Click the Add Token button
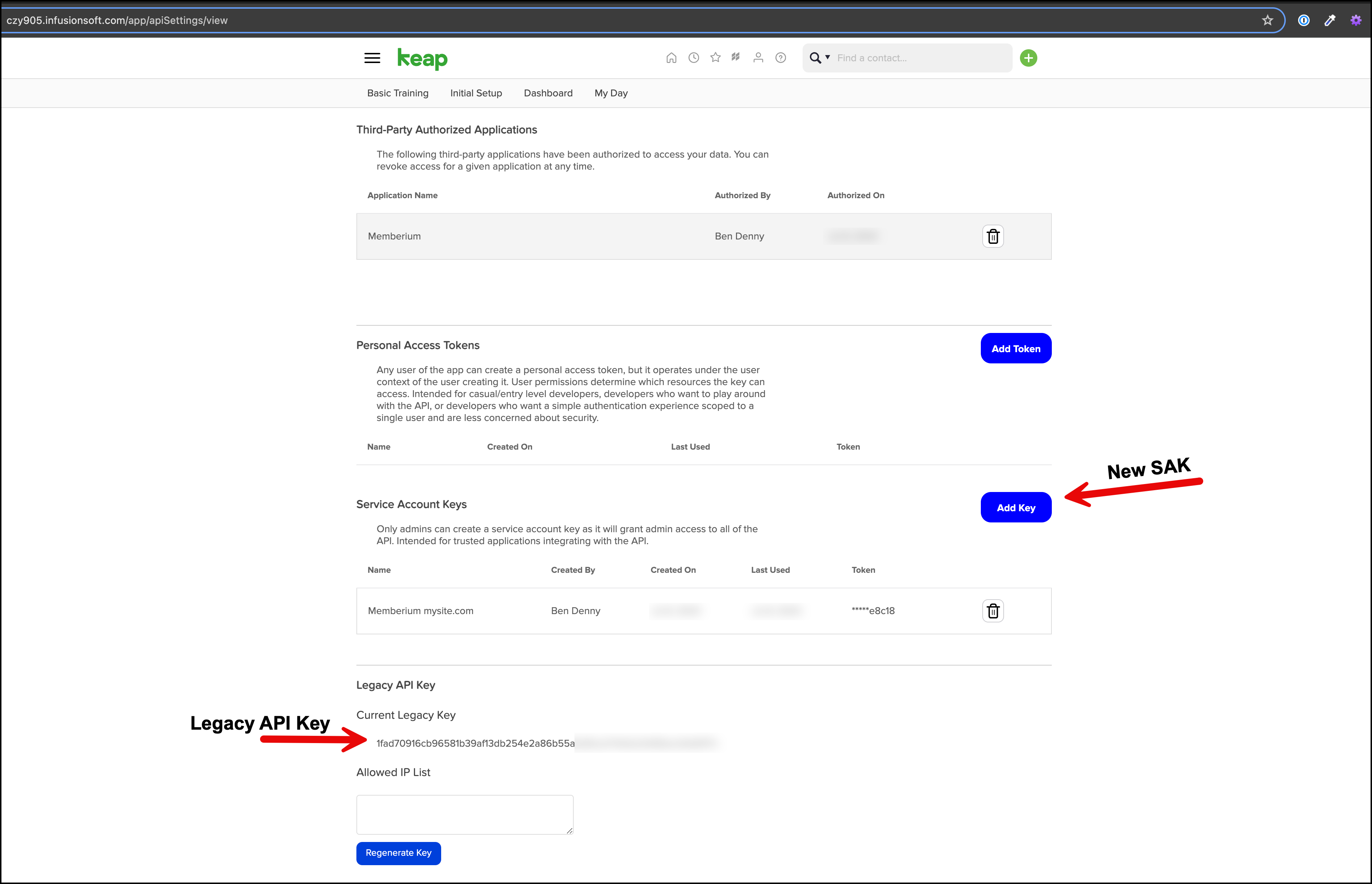The height and width of the screenshot is (884, 1372). pos(1016,349)
